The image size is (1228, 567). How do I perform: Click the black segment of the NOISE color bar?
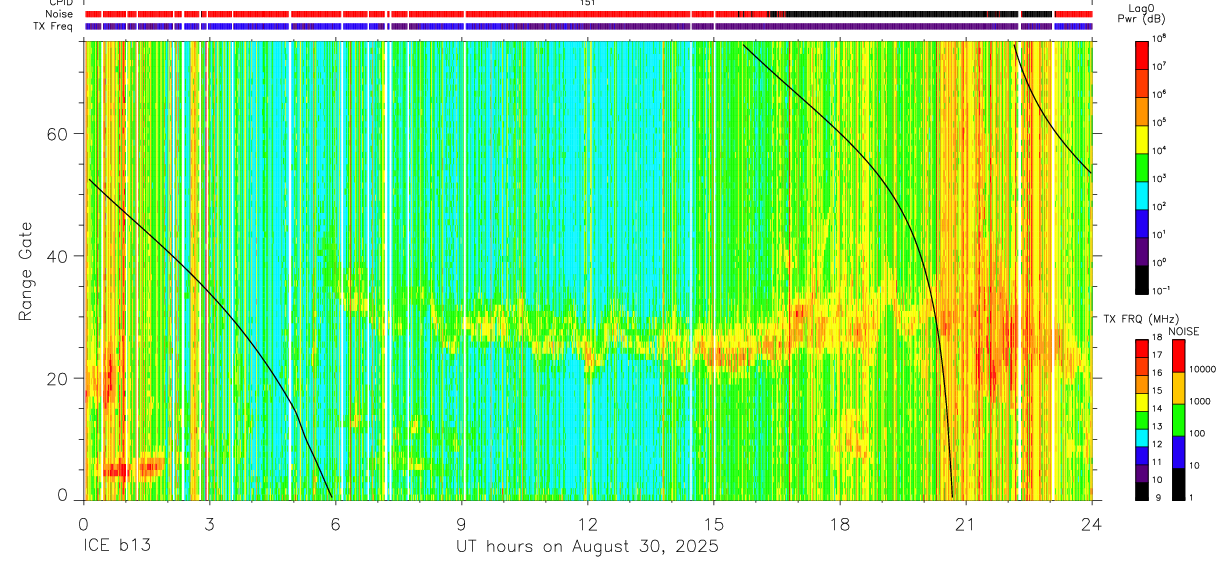[1180, 484]
